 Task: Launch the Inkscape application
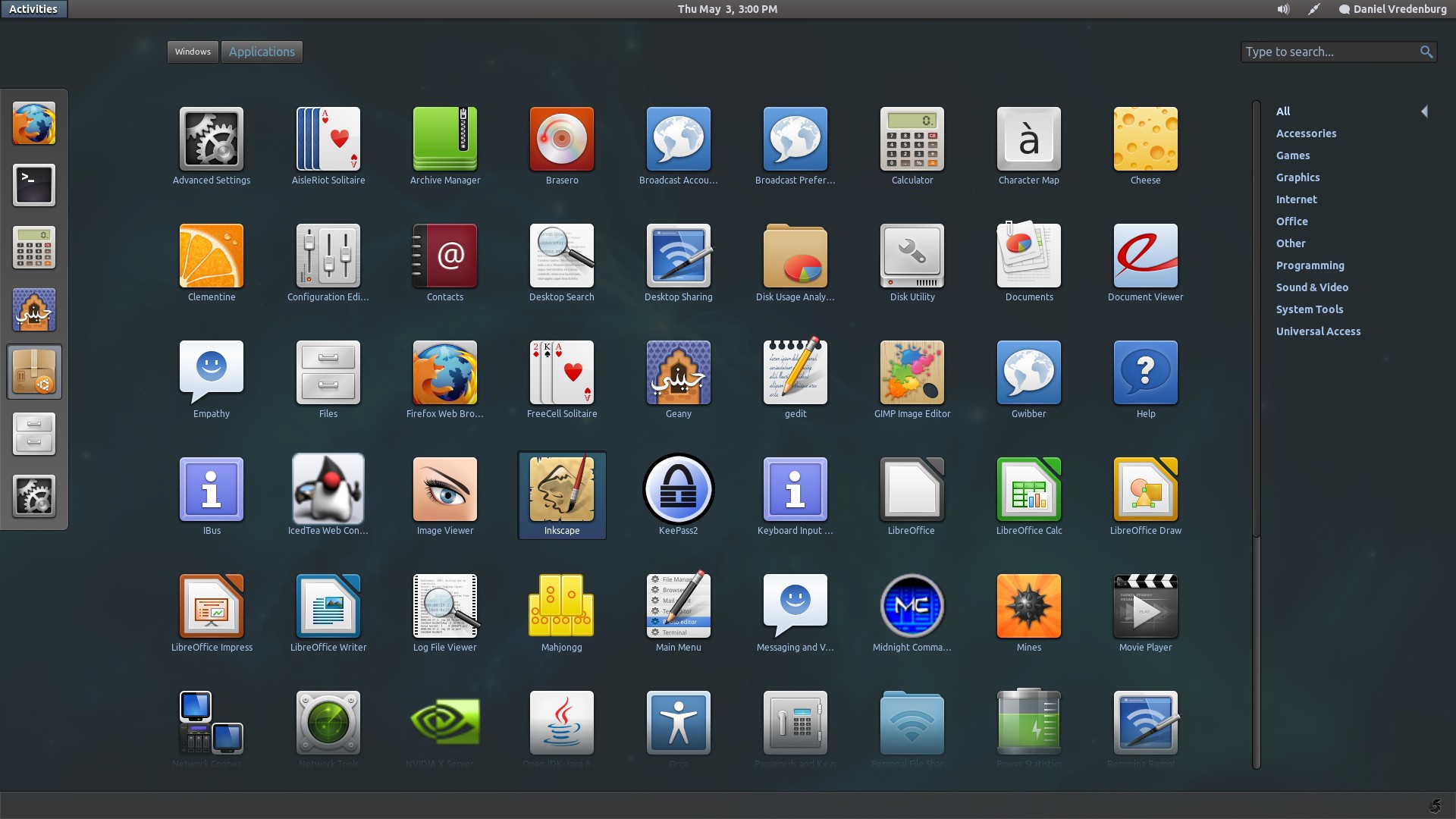(561, 495)
